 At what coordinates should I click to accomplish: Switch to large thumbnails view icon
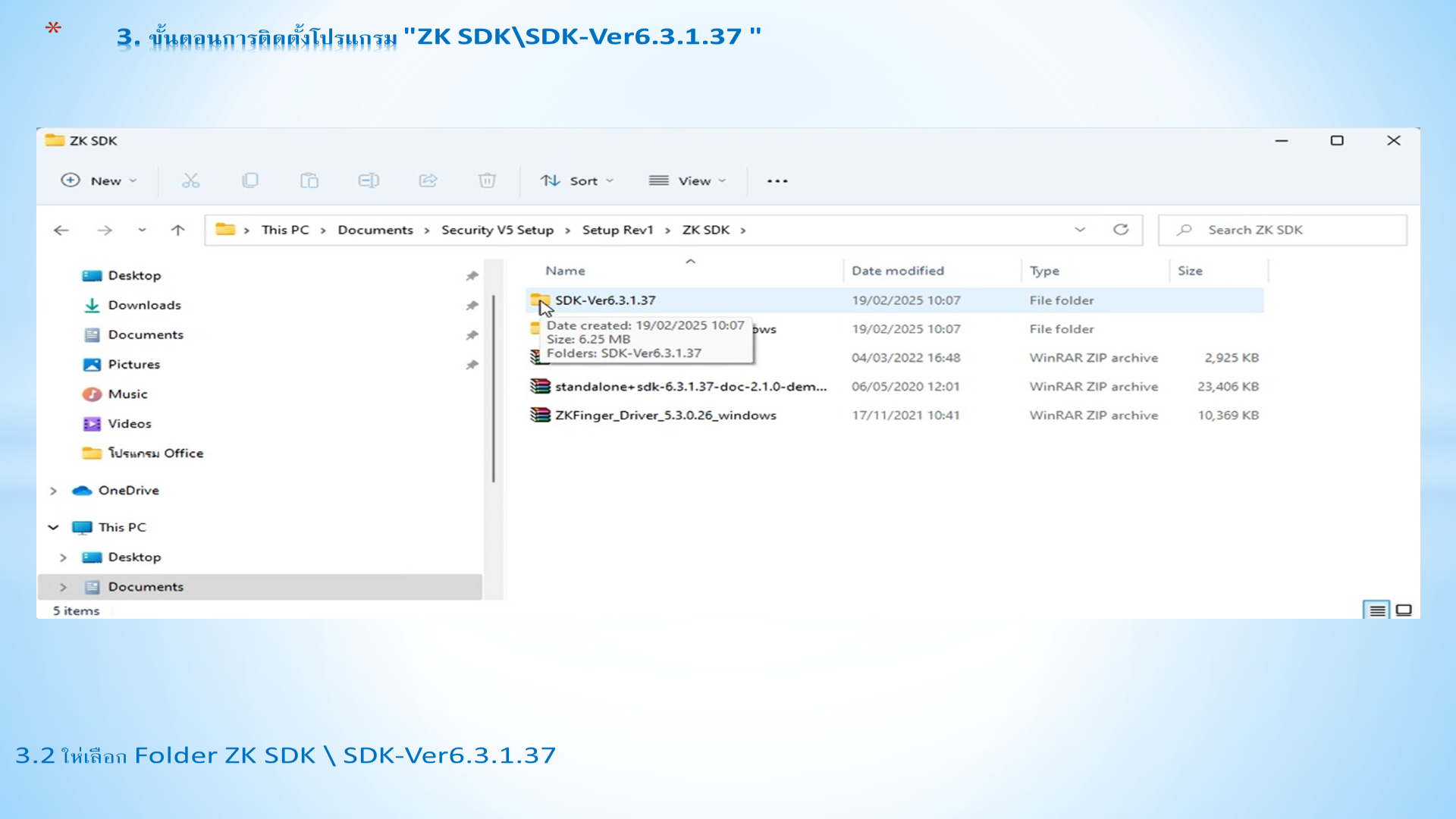click(1404, 610)
